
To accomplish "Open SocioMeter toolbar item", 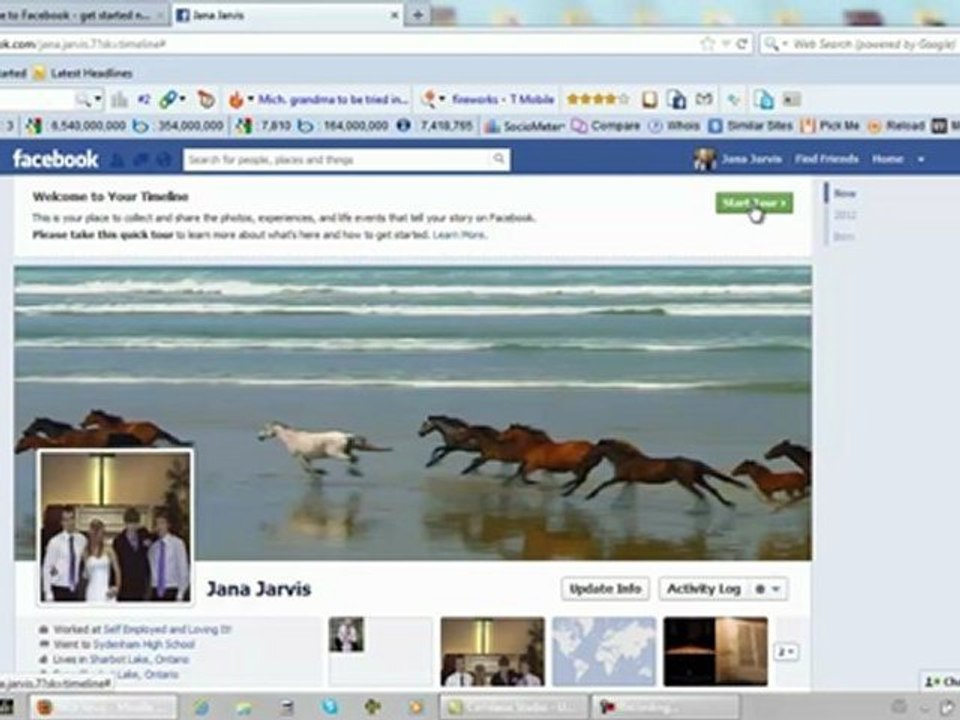I will [x=525, y=126].
